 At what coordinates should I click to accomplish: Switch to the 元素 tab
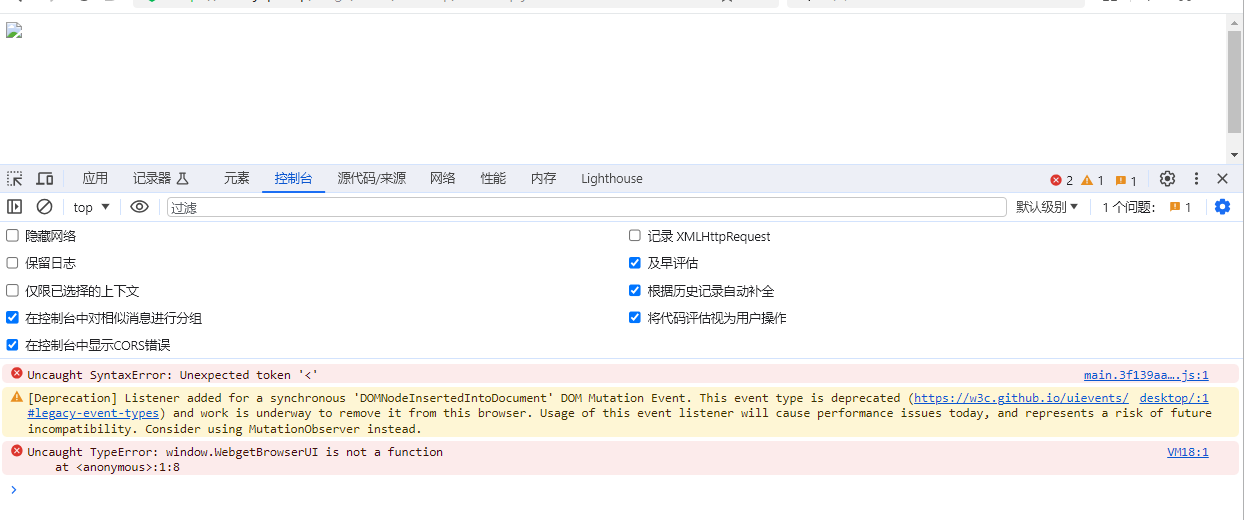coord(237,179)
